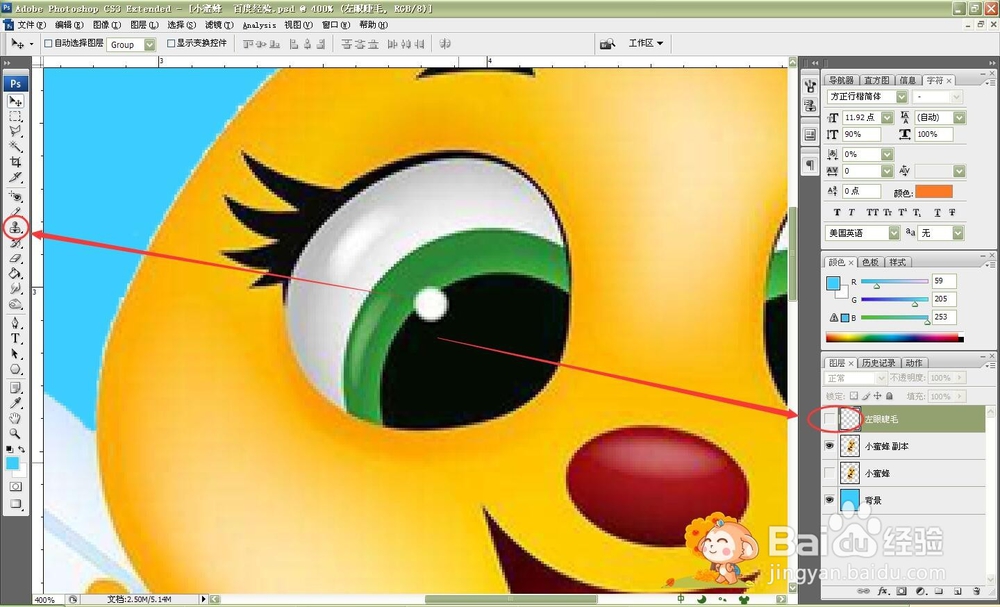This screenshot has height=607, width=1000.
Task: Open the 滤镜 menu
Action: (213, 25)
